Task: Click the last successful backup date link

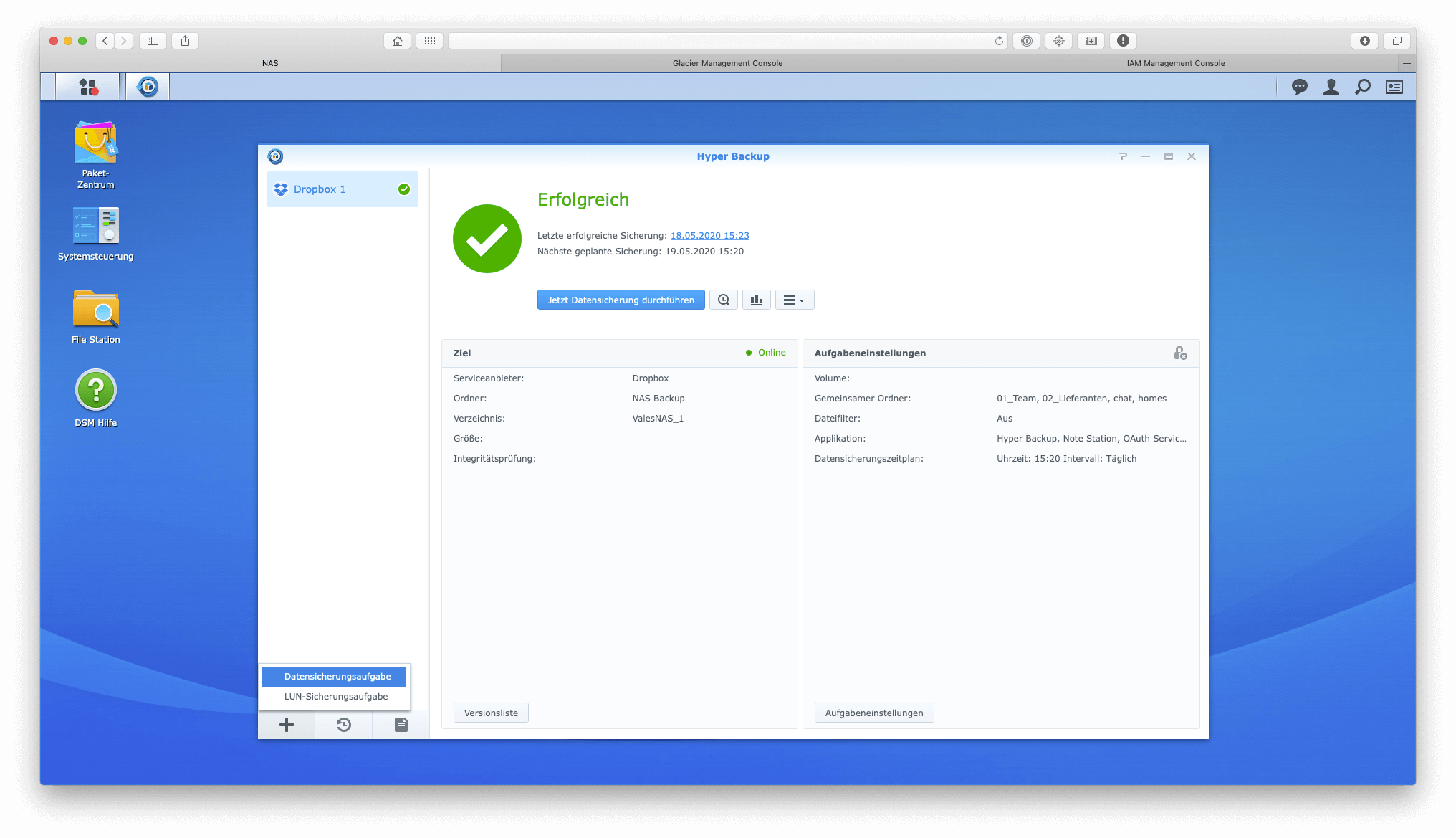Action: pos(709,235)
